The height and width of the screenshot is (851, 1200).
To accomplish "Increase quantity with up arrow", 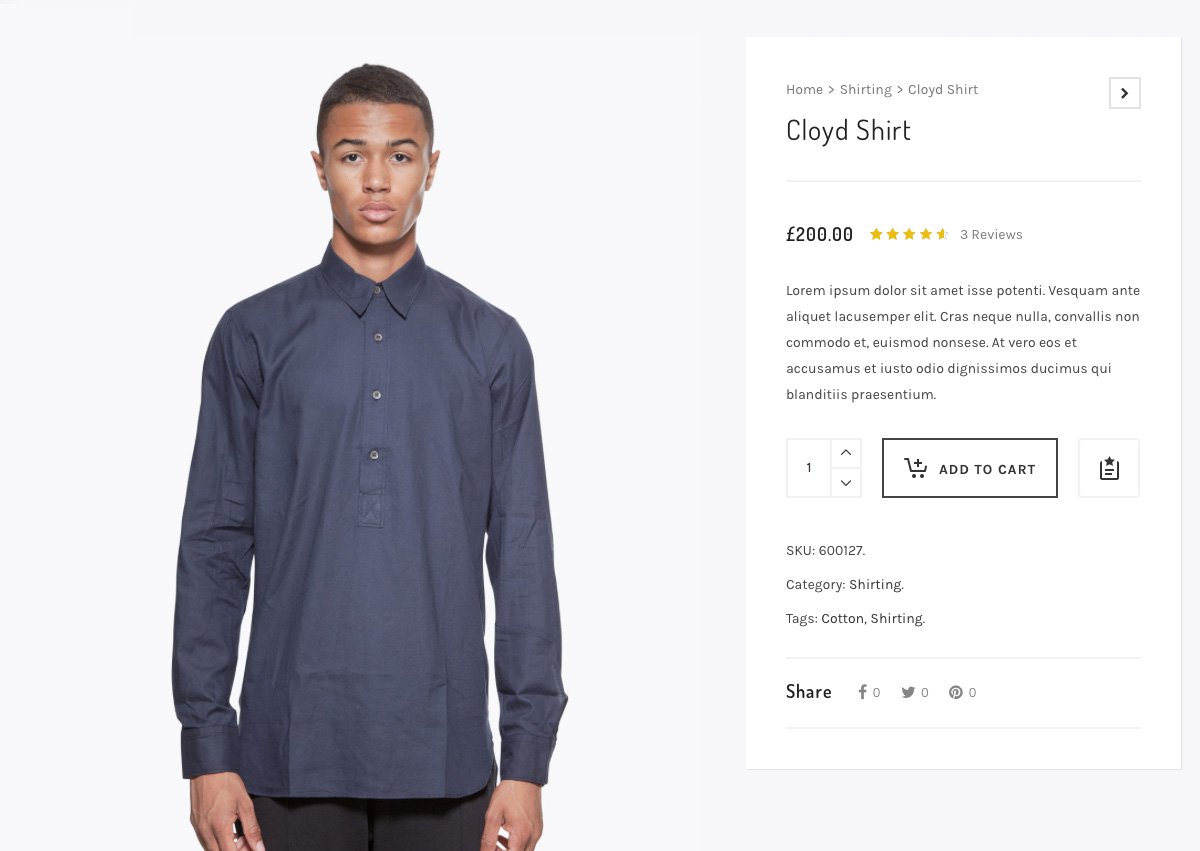I will click(846, 453).
